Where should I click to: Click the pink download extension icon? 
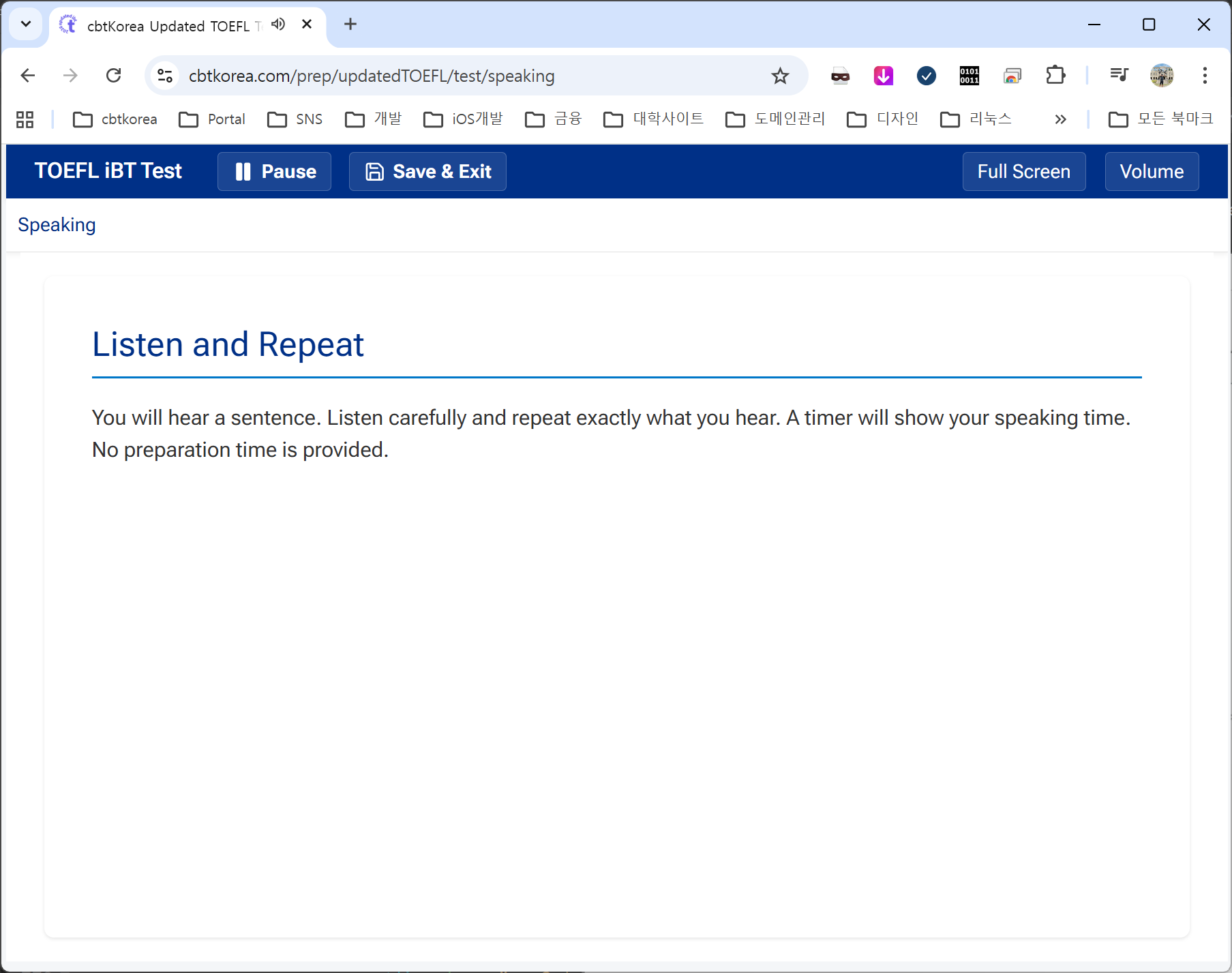click(x=884, y=76)
